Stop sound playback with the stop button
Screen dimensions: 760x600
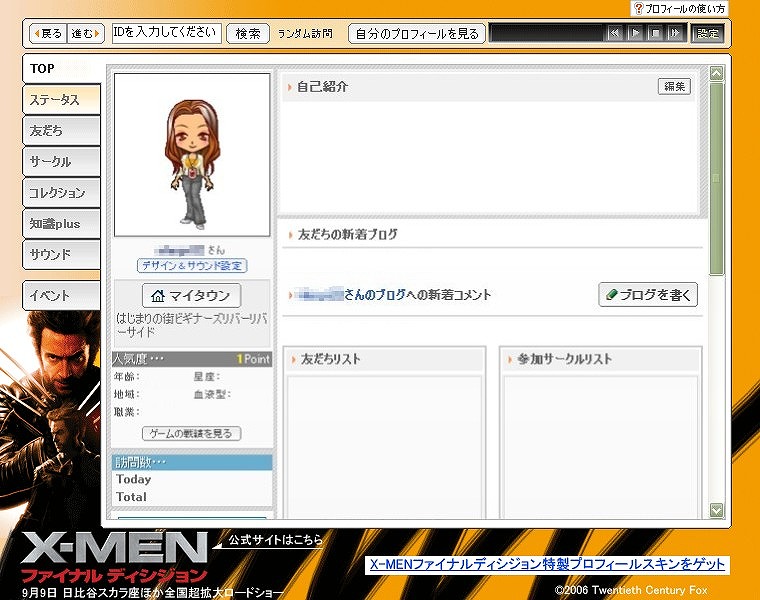[655, 33]
